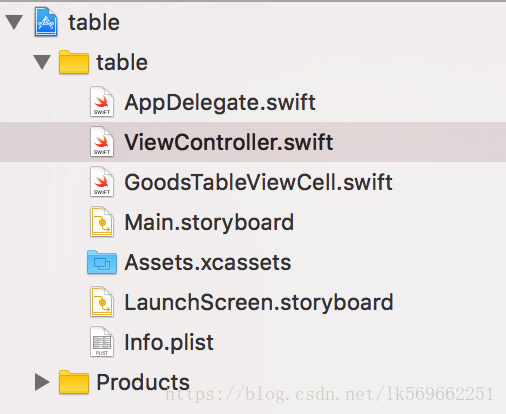Click the Xcode project blueprint icon

pyautogui.click(x=46, y=22)
